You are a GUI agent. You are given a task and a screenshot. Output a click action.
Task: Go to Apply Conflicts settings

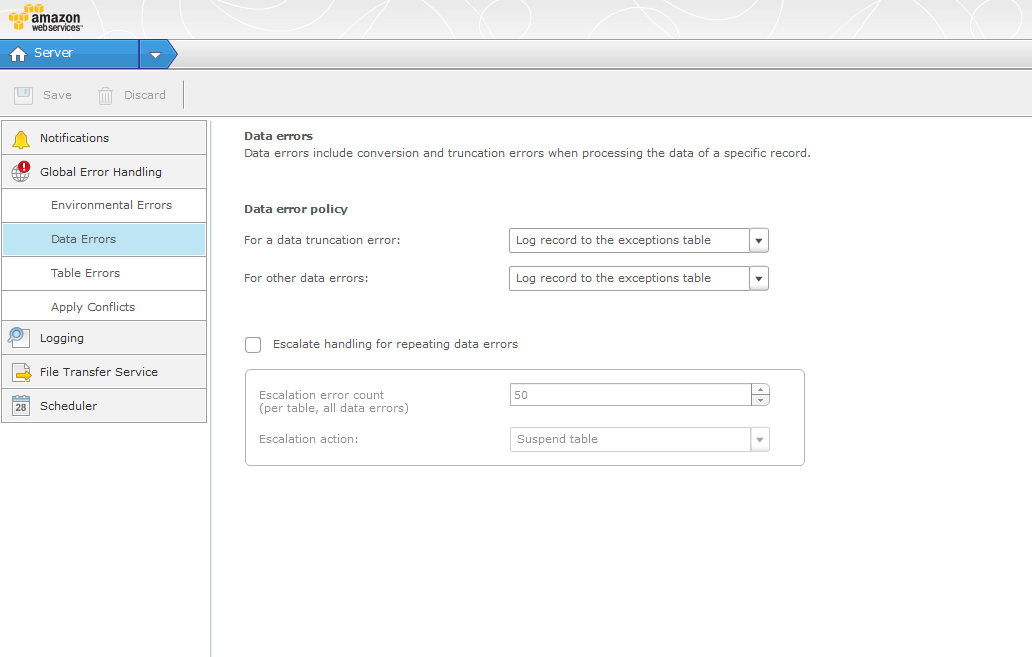(x=93, y=307)
